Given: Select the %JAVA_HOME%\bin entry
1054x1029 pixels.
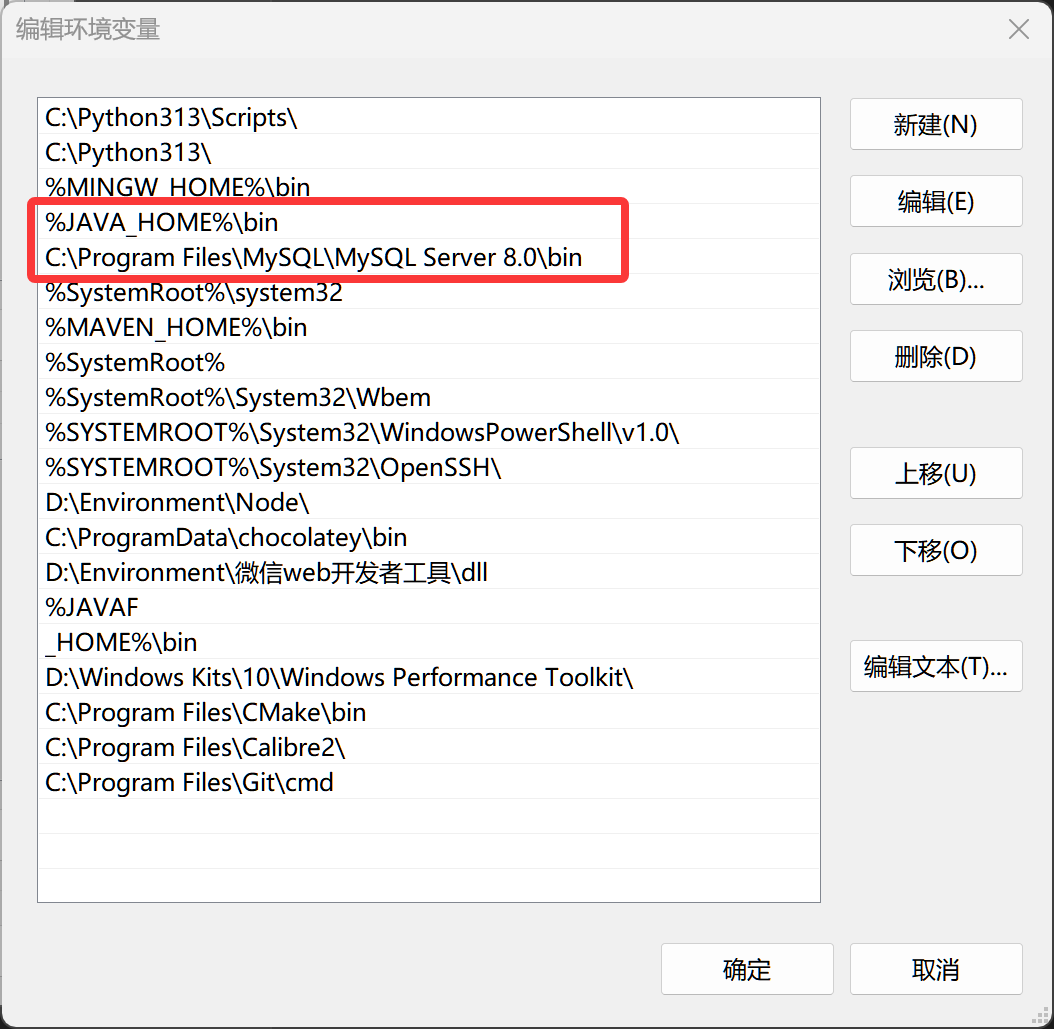Looking at the screenshot, I should tap(429, 222).
